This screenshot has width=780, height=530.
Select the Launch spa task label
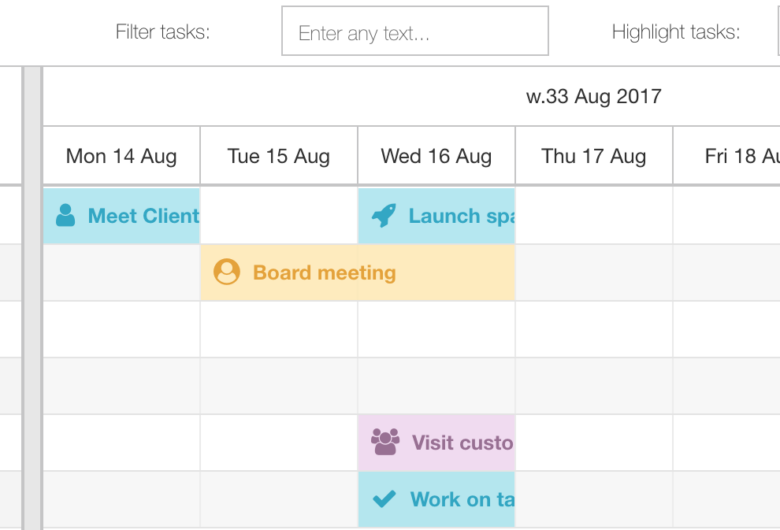[462, 216]
